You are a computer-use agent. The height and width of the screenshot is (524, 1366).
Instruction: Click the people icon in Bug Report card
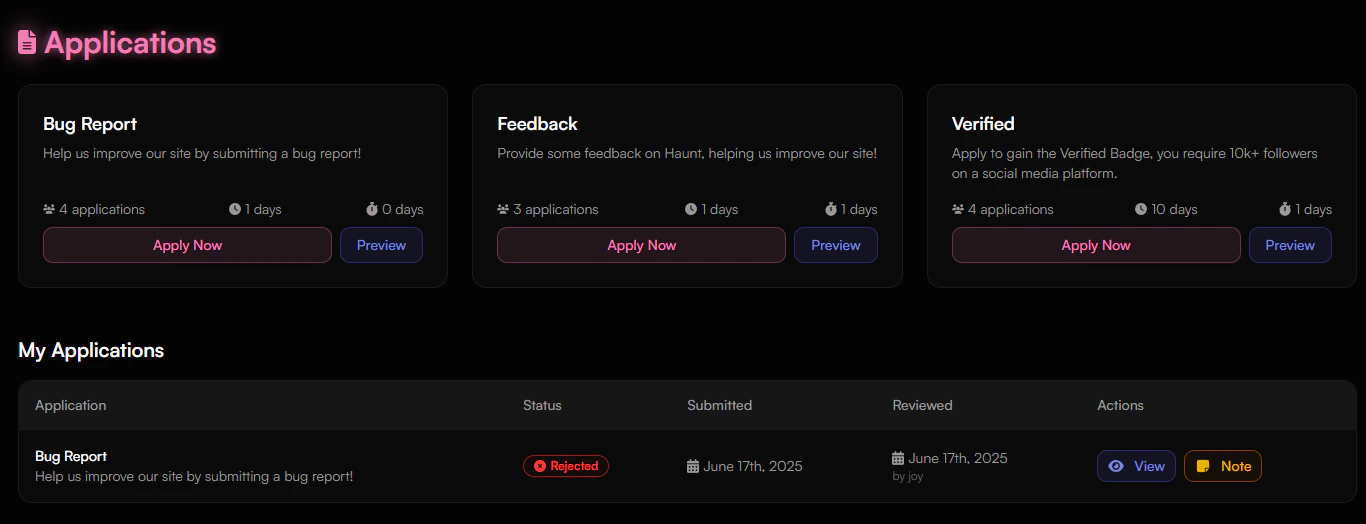click(x=49, y=209)
